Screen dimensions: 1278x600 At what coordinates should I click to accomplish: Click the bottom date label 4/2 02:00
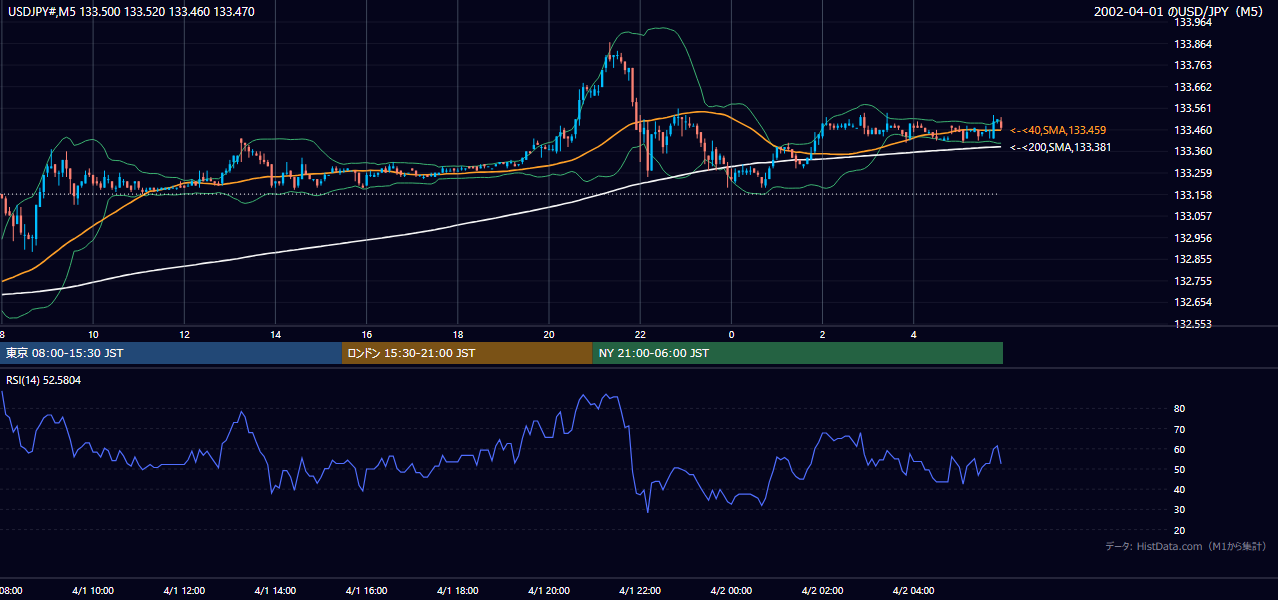click(822, 591)
